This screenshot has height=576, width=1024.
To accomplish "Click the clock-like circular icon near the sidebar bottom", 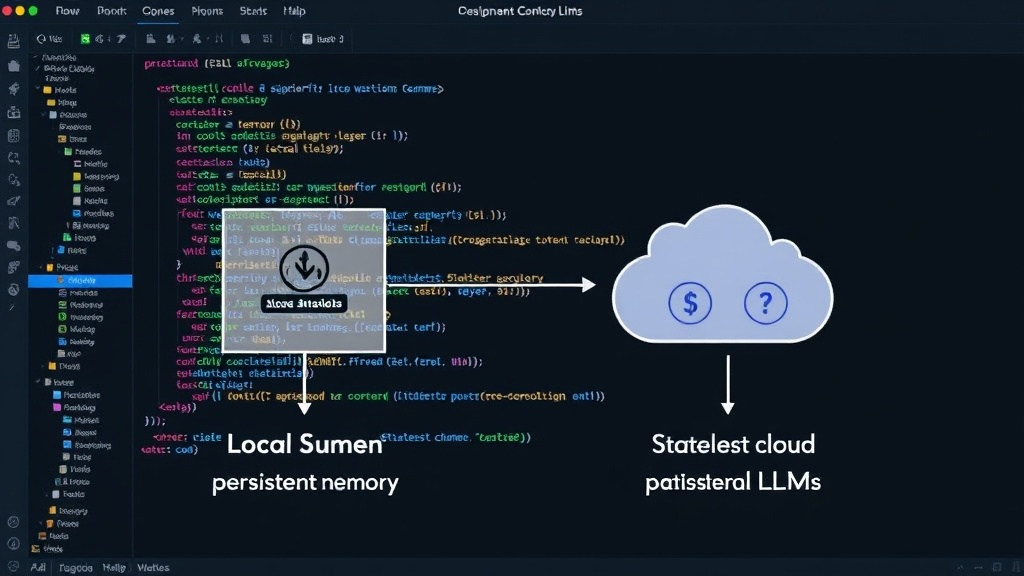I will pyautogui.click(x=13, y=522).
